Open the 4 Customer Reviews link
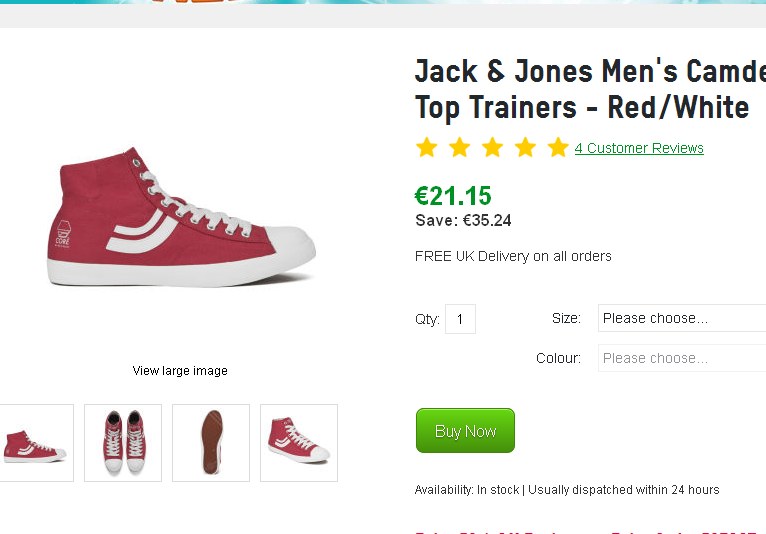The height and width of the screenshot is (534, 766). pyautogui.click(x=639, y=148)
